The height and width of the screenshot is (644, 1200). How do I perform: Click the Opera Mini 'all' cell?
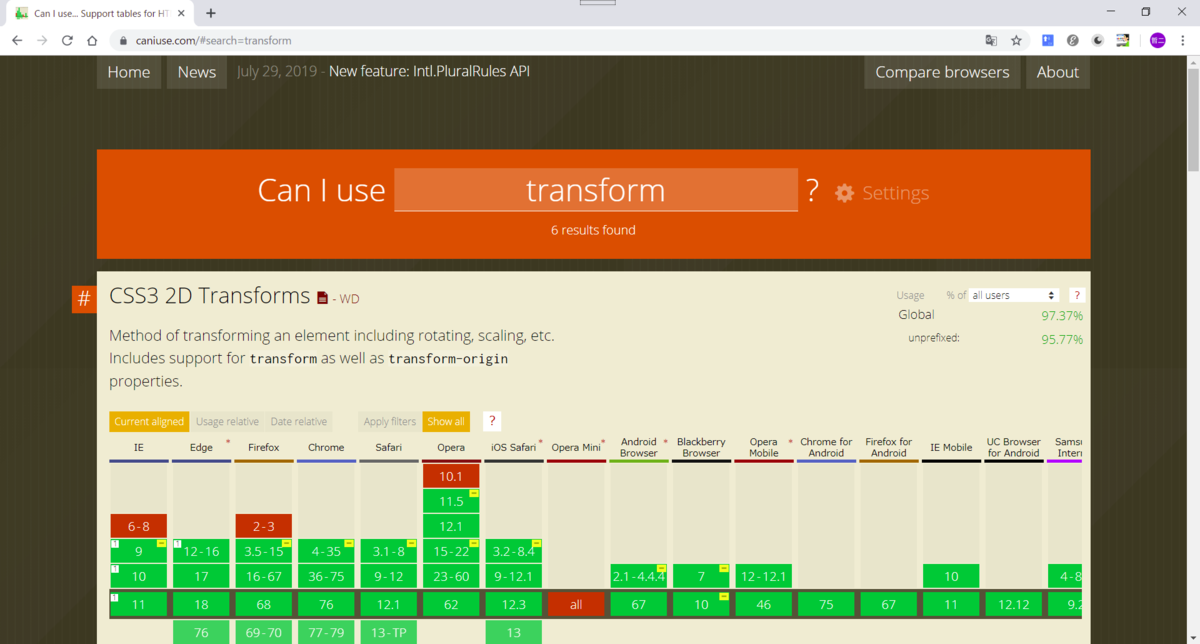click(576, 604)
